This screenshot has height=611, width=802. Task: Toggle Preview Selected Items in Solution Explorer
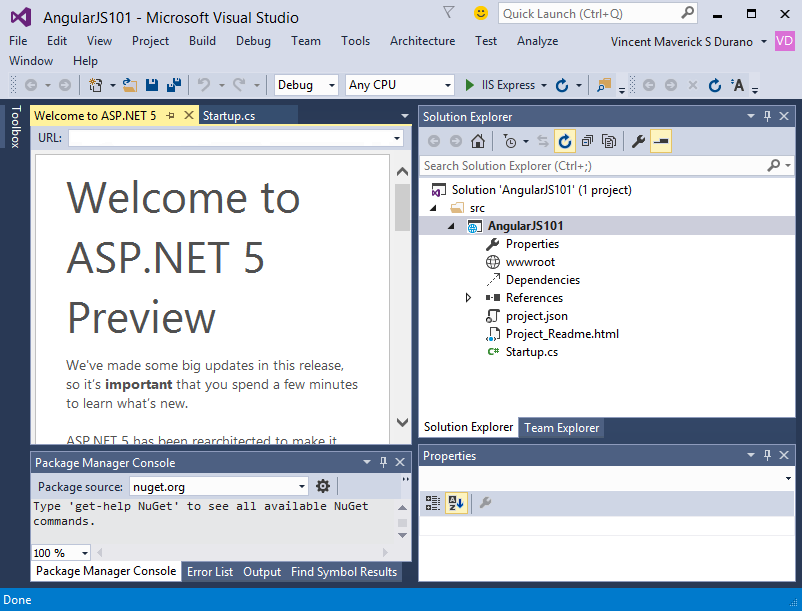[x=661, y=141]
